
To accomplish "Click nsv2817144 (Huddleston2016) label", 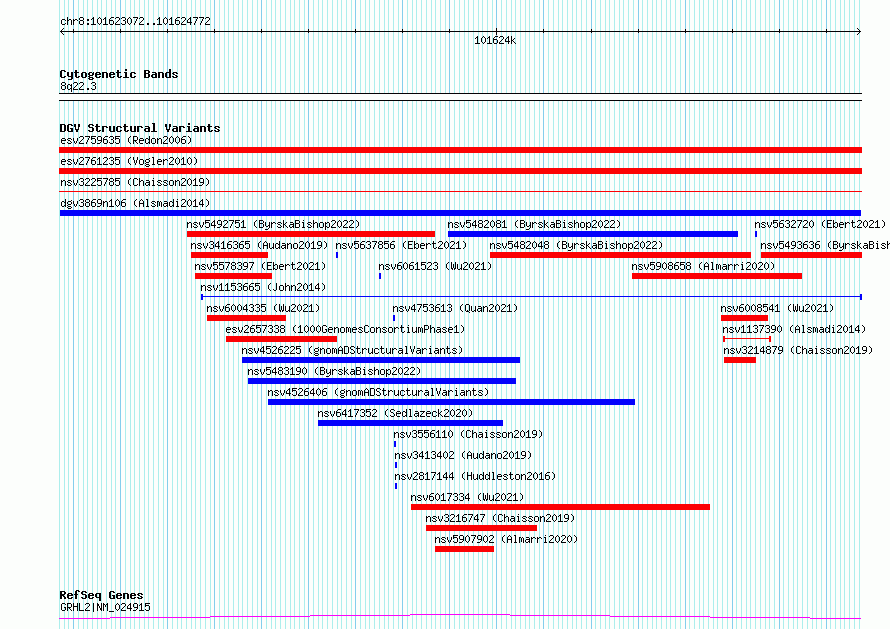I will click(475, 476).
